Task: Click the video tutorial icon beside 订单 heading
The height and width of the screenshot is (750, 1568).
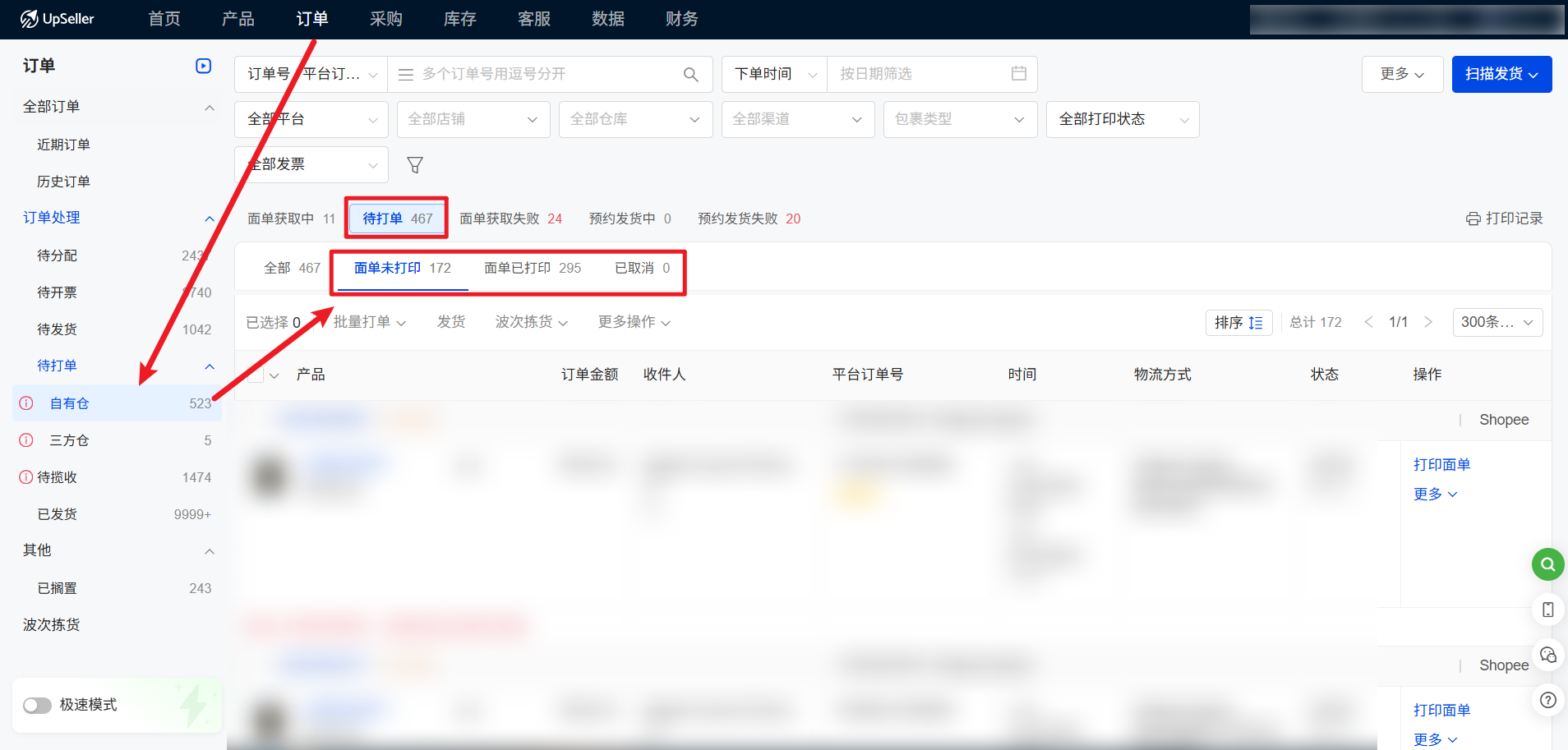Action: (x=203, y=66)
